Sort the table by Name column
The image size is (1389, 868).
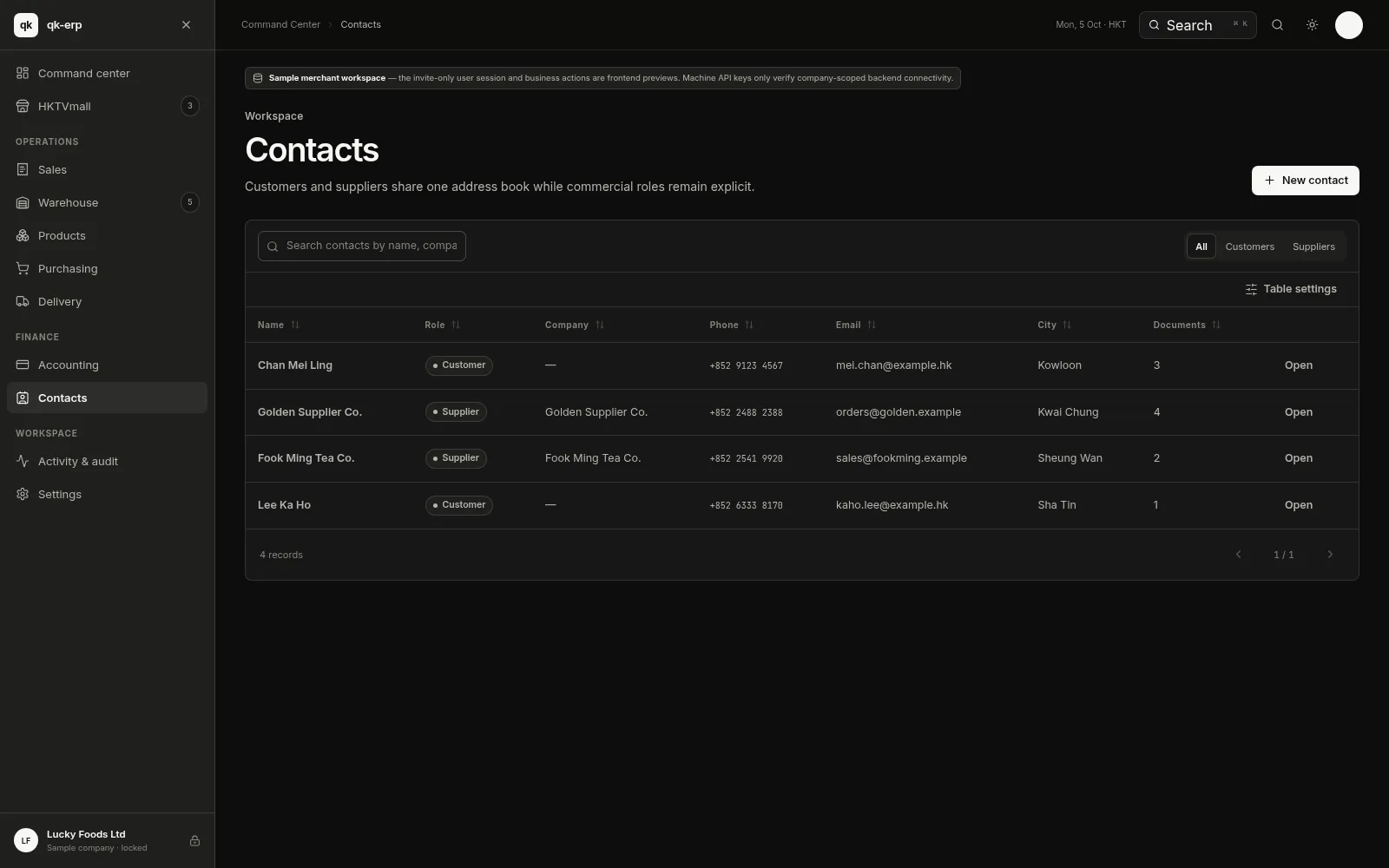[x=278, y=325]
